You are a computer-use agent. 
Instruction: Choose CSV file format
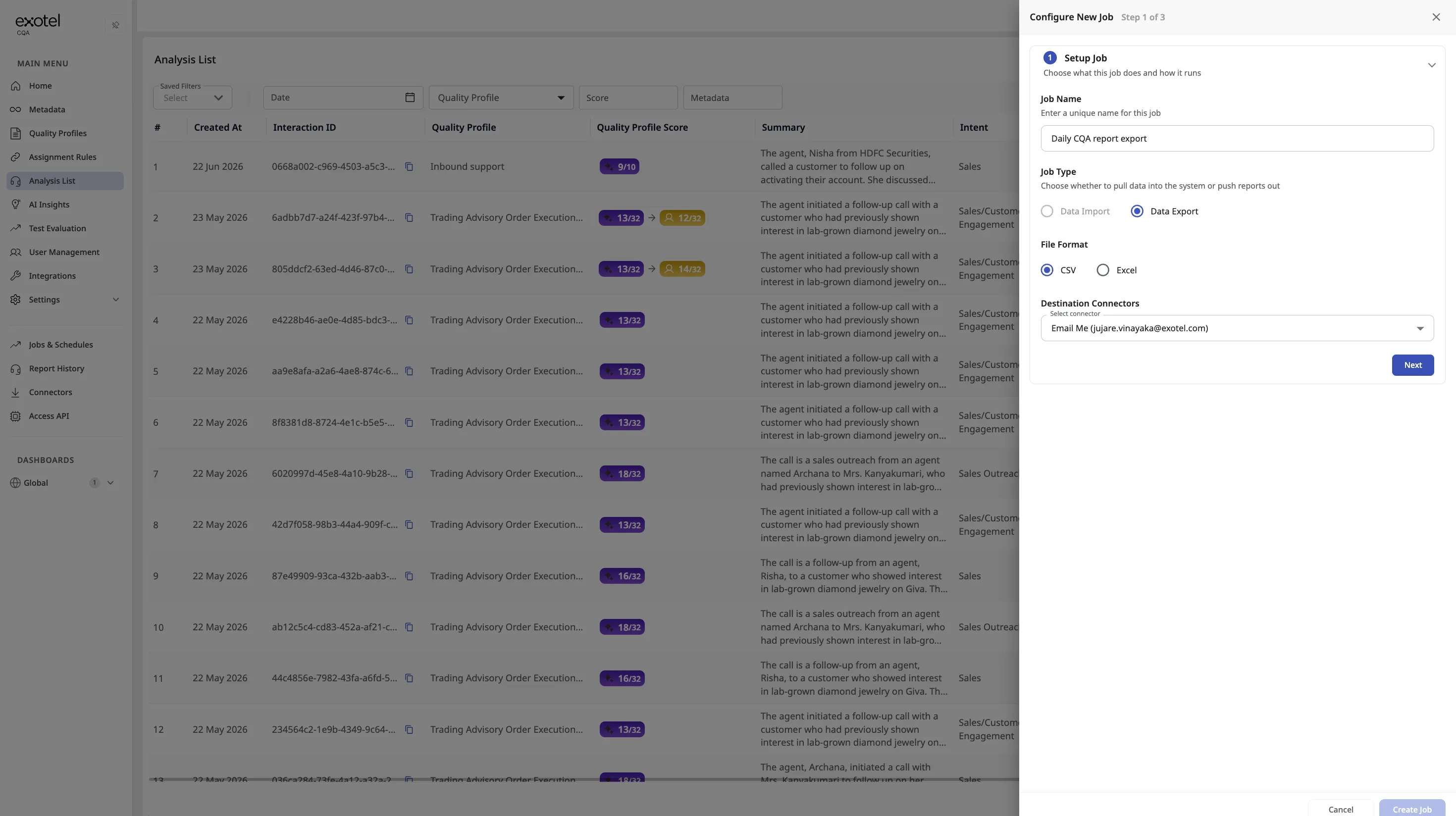(x=1047, y=270)
